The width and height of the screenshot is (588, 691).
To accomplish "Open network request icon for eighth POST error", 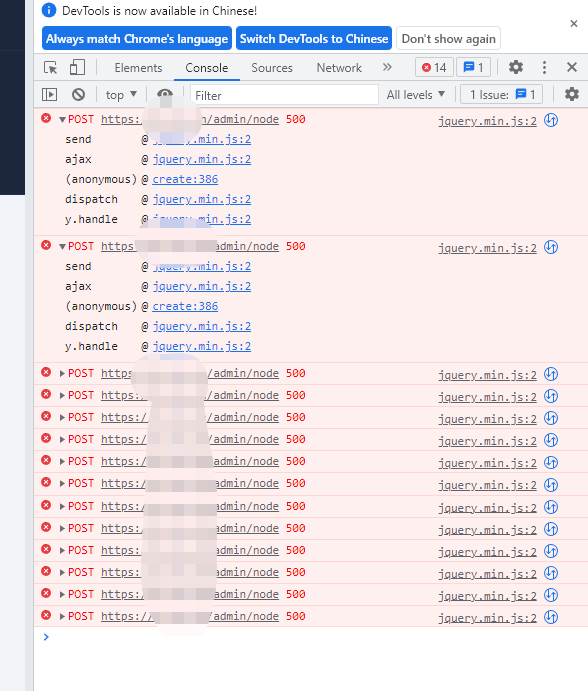I will 551,485.
